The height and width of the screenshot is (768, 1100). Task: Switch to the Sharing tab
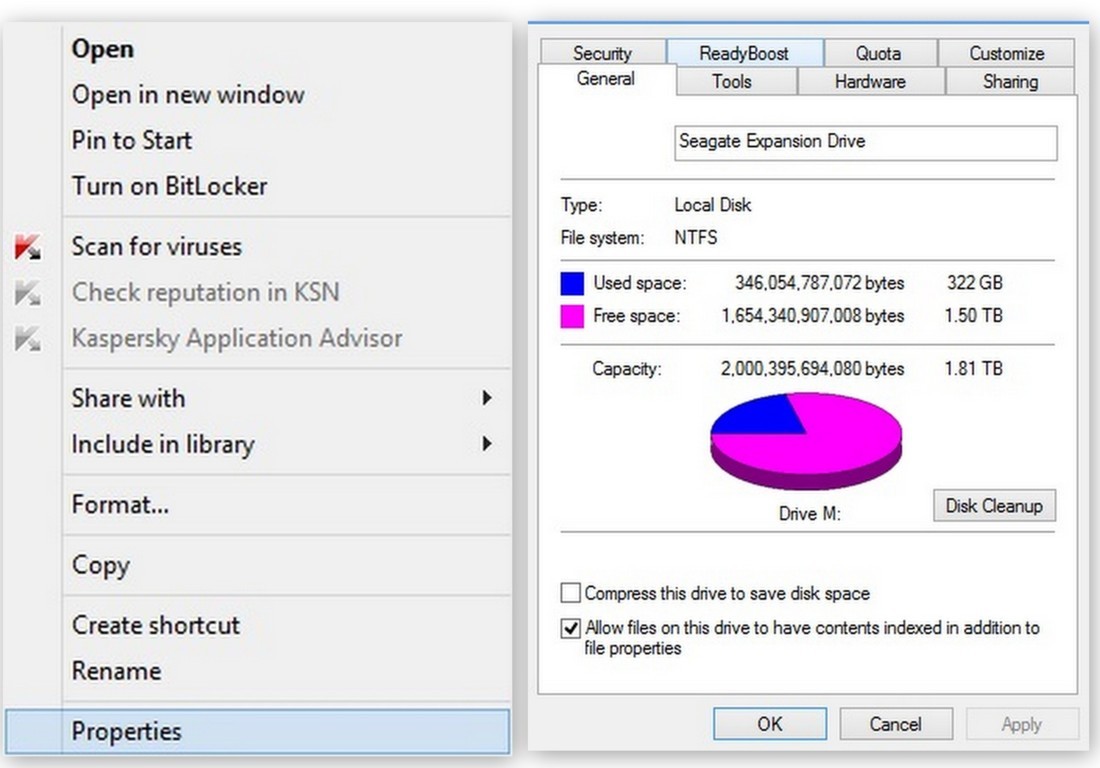click(1010, 81)
